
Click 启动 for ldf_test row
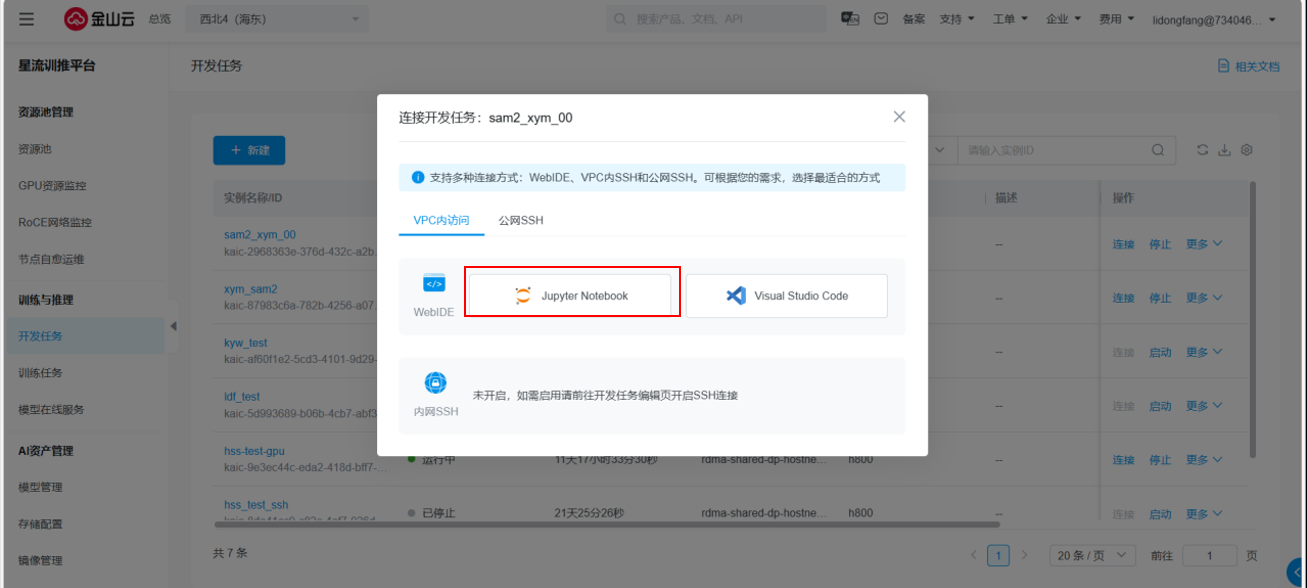click(x=1160, y=406)
